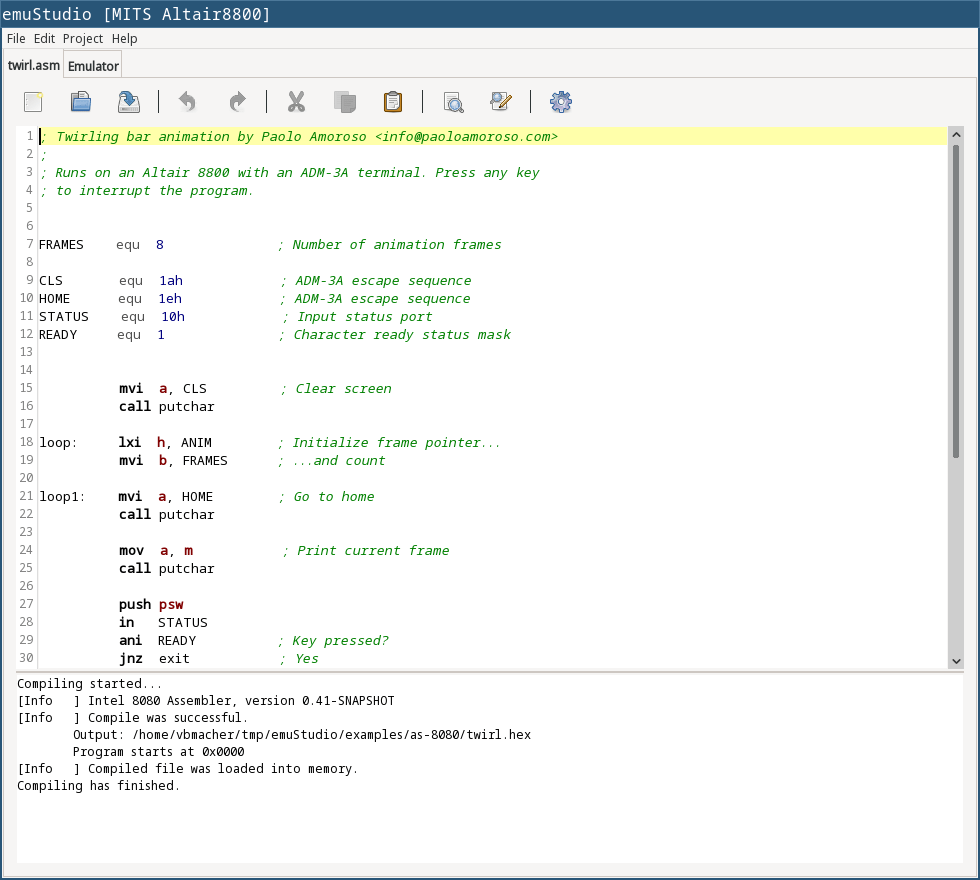Redo the last undone edit
The image size is (980, 880).
[x=238, y=102]
